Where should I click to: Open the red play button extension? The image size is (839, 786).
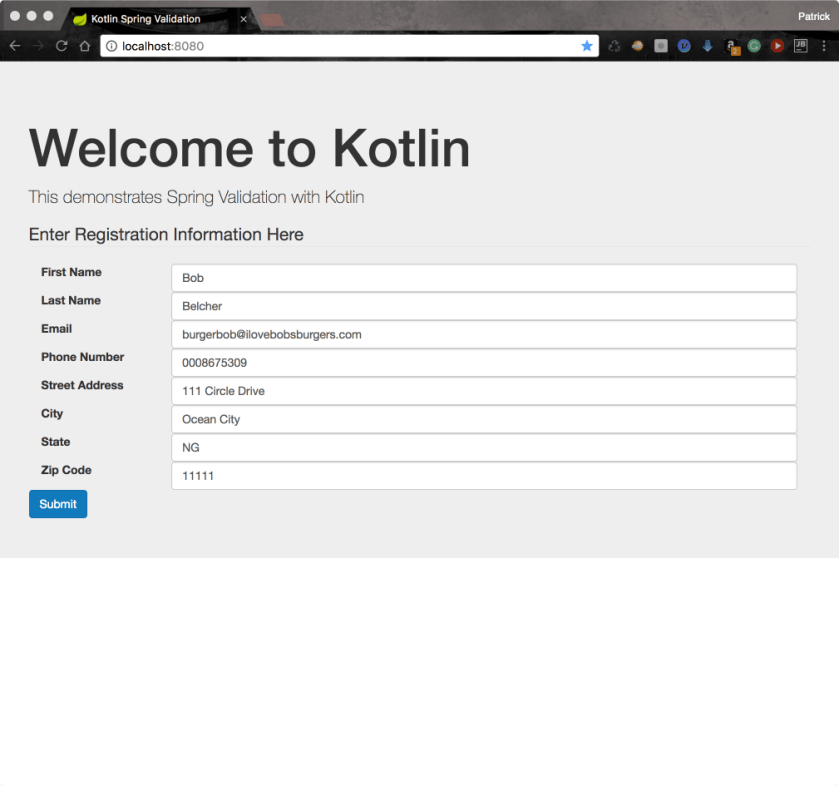[x=777, y=46]
